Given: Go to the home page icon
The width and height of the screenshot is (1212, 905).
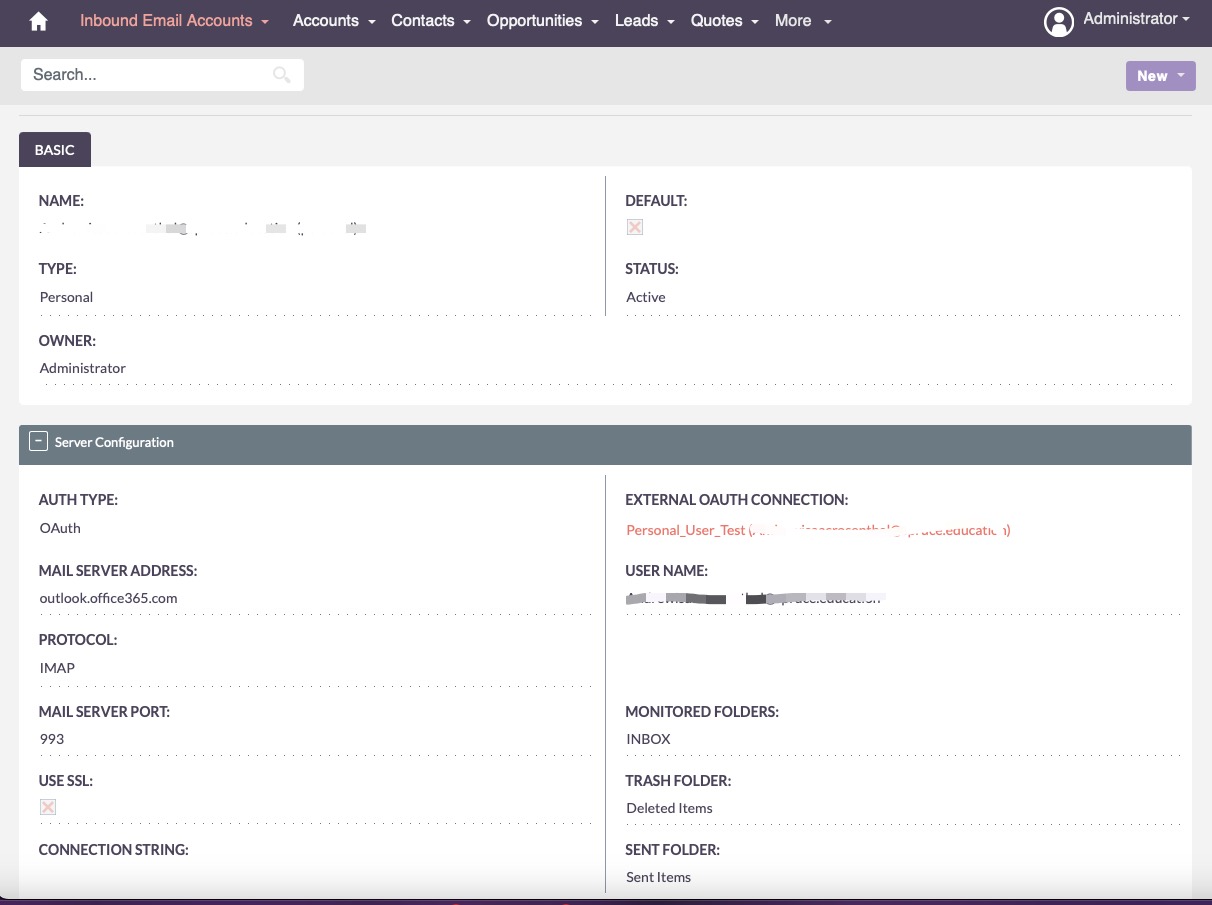Looking at the screenshot, I should [x=38, y=21].
